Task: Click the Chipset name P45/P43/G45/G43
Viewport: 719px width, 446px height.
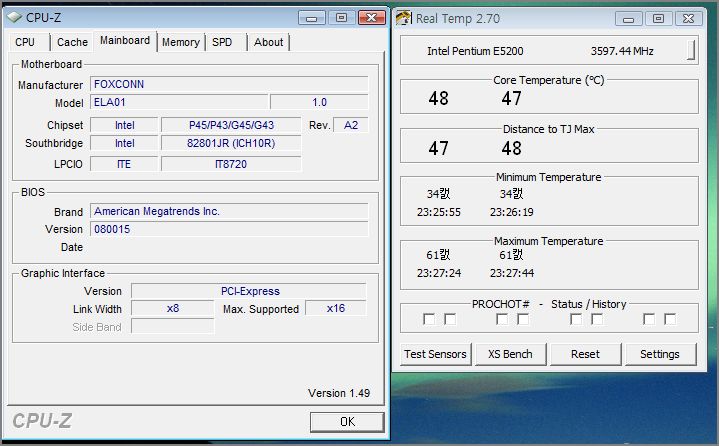Action: click(231, 125)
